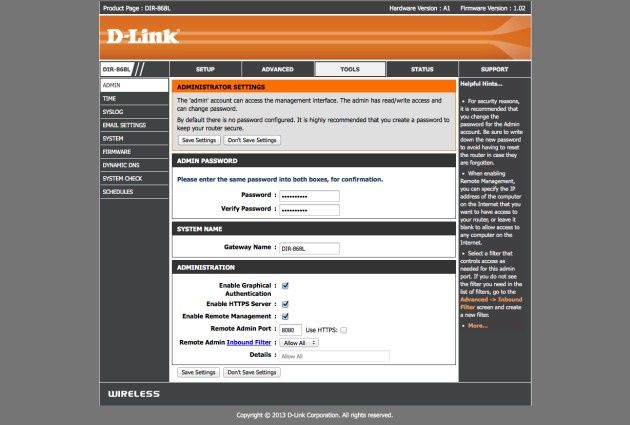Image resolution: width=630 pixels, height=425 pixels.
Task: Open DYNAMIC DNS sidebar item
Action: point(134,165)
